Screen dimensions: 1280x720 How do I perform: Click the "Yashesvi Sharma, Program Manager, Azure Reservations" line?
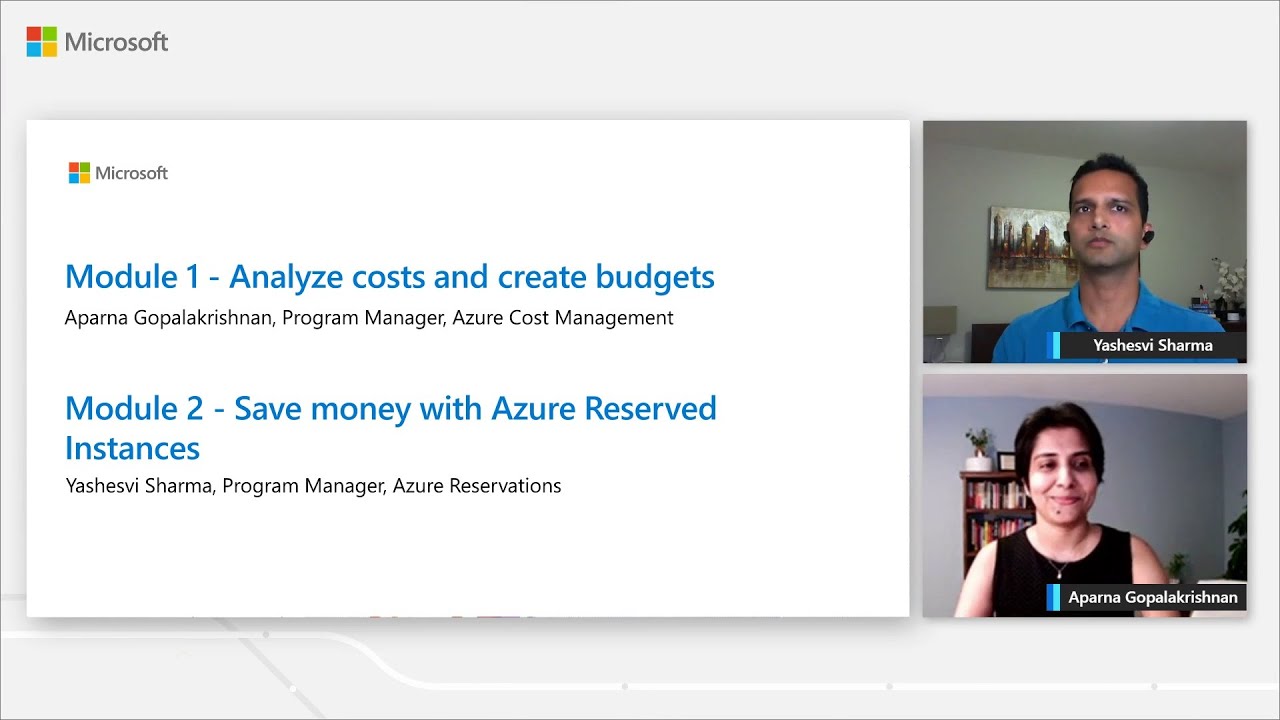coord(313,486)
